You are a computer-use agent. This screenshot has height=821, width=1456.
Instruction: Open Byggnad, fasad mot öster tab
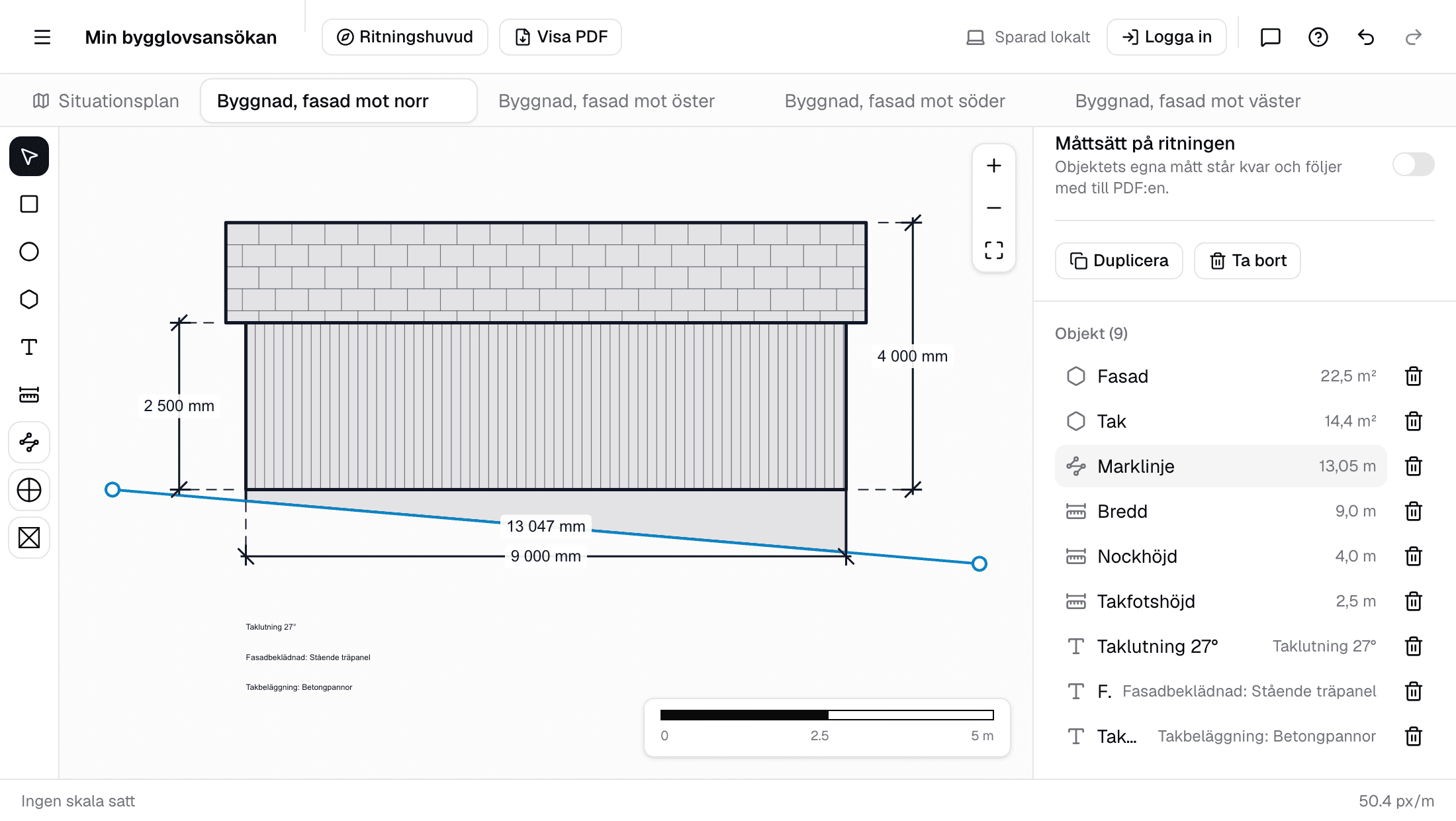click(x=606, y=101)
